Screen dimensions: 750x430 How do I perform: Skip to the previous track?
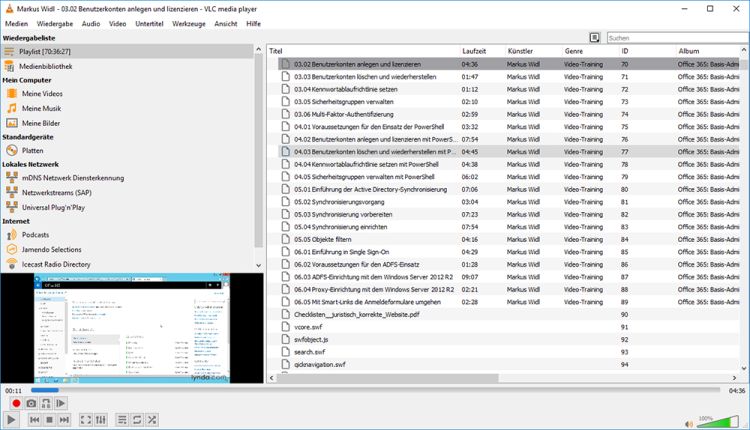pos(34,420)
